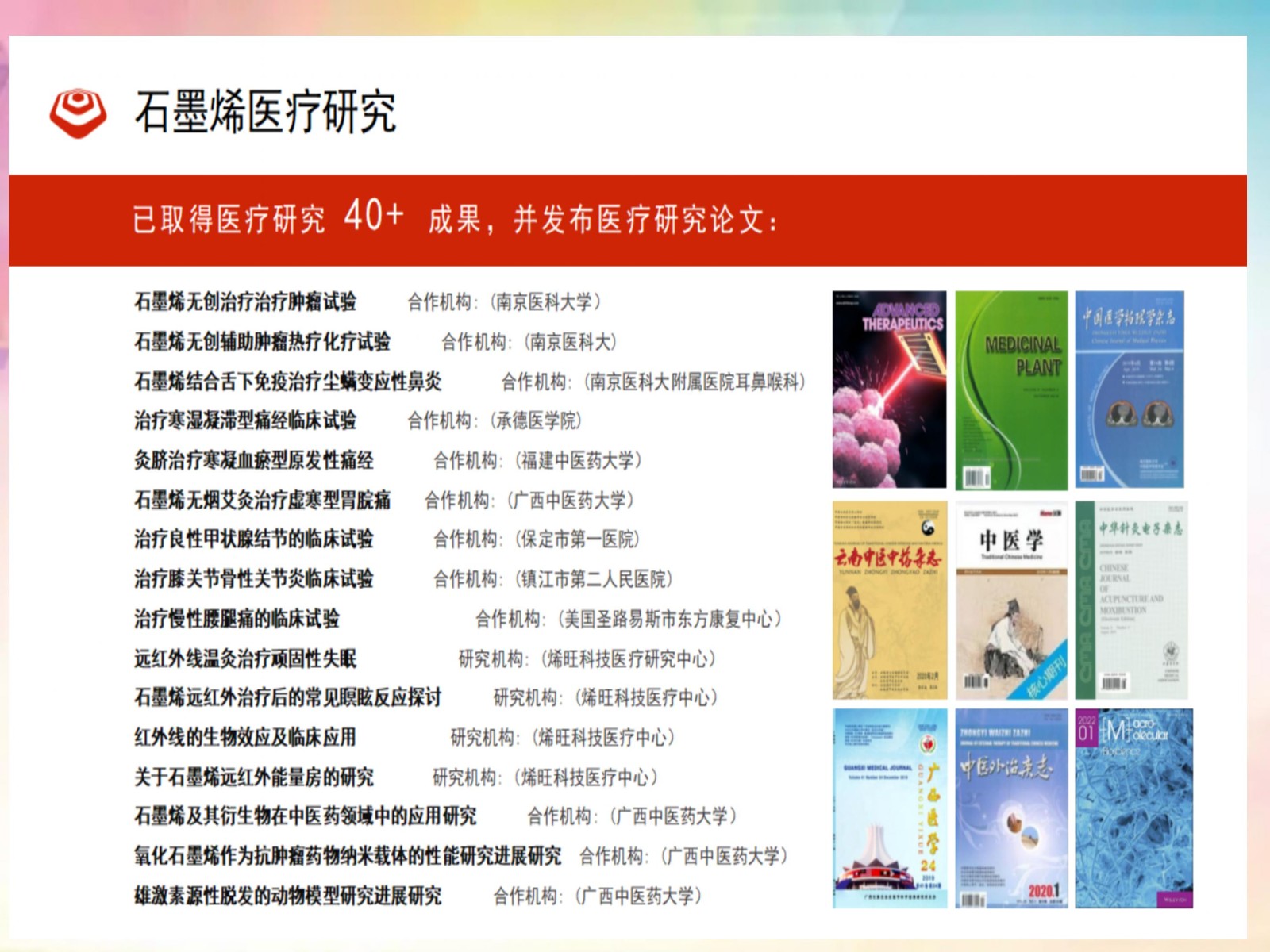The width and height of the screenshot is (1270, 952).
Task: Click the Macromolecular Bioscience journal cover
Action: pyautogui.click(x=1133, y=808)
